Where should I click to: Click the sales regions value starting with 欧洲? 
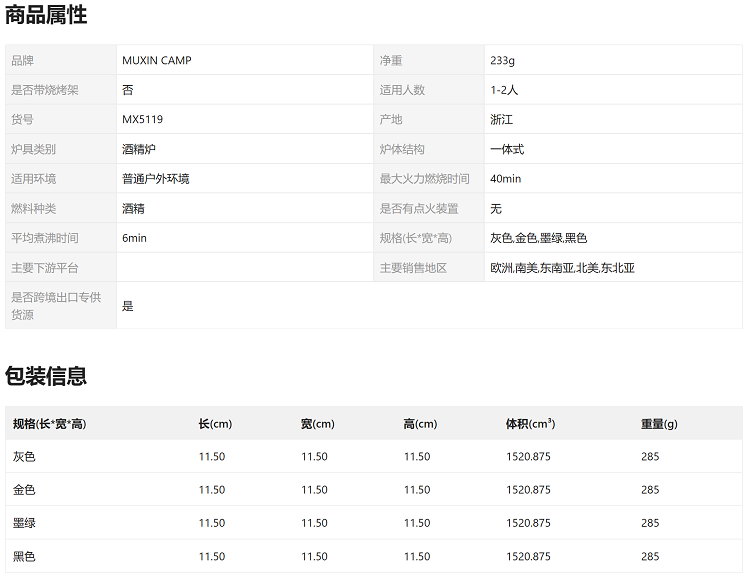pyautogui.click(x=562, y=268)
